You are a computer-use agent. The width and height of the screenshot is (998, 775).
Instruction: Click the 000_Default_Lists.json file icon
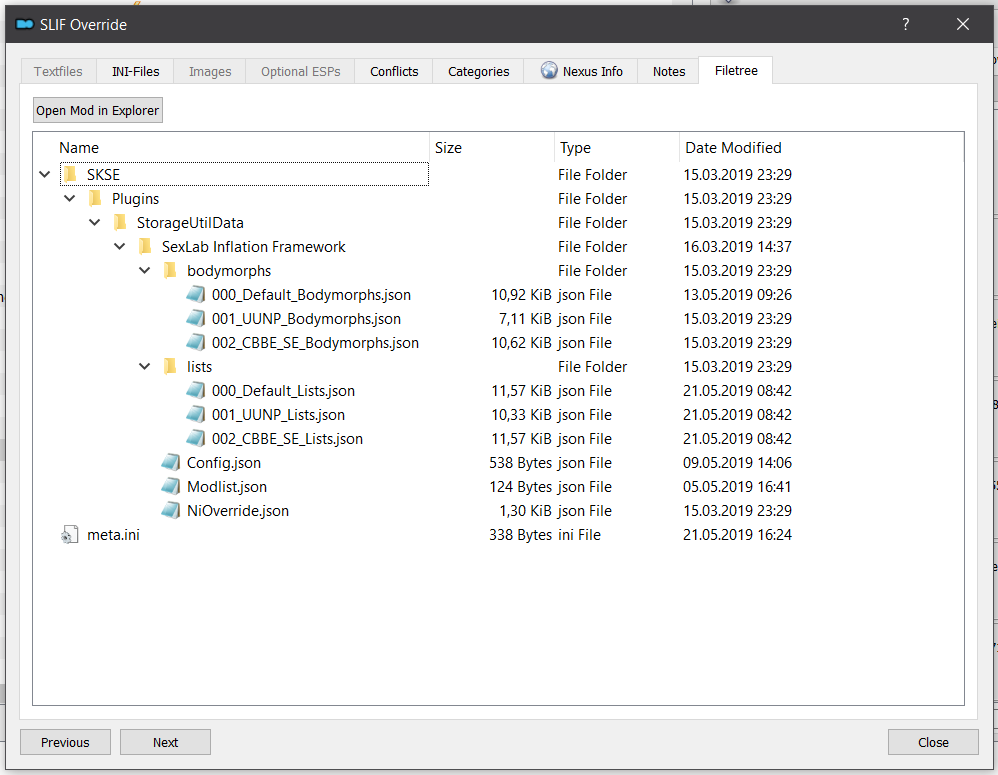click(x=195, y=391)
